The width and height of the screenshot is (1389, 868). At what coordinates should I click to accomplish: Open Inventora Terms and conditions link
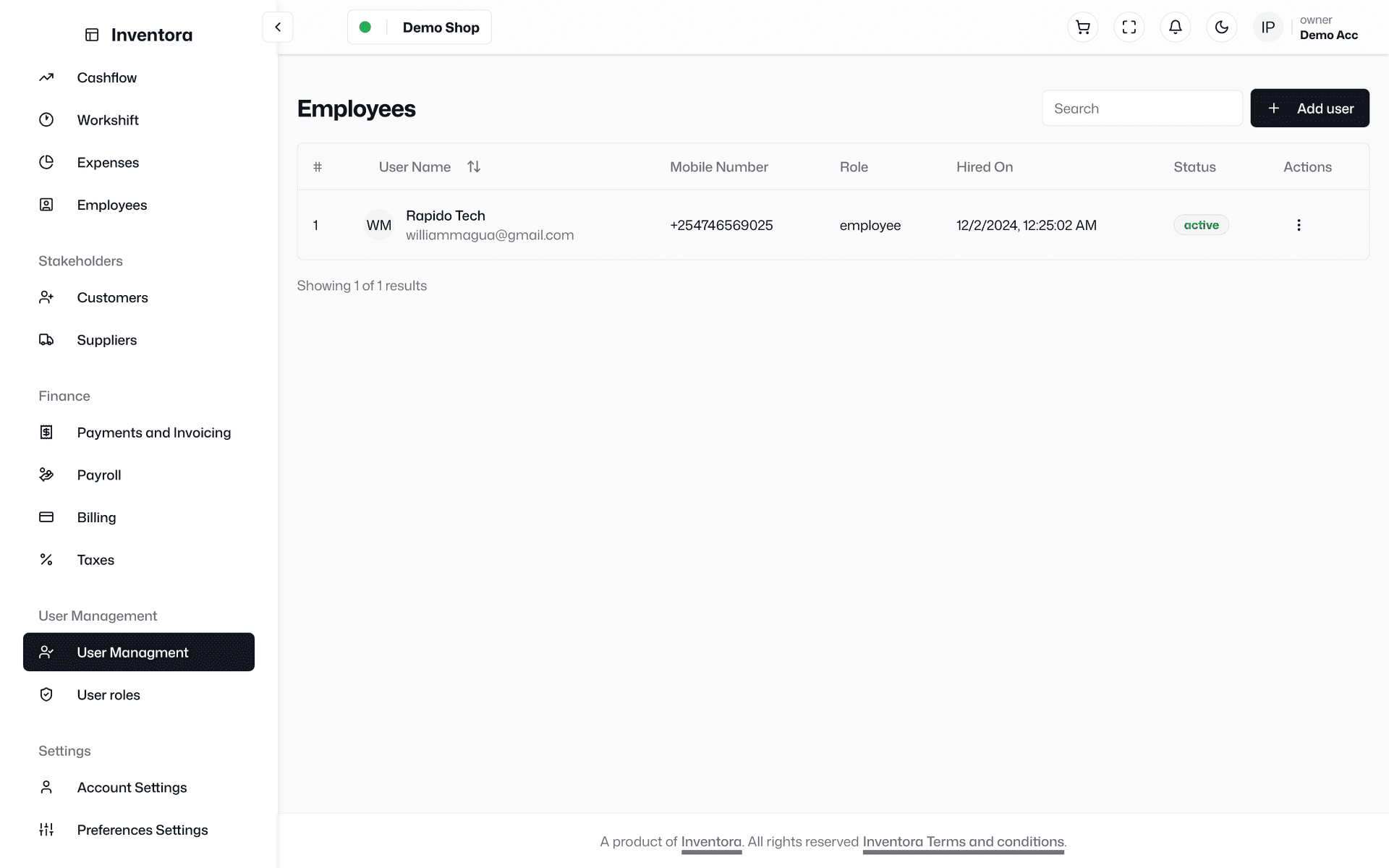click(963, 842)
